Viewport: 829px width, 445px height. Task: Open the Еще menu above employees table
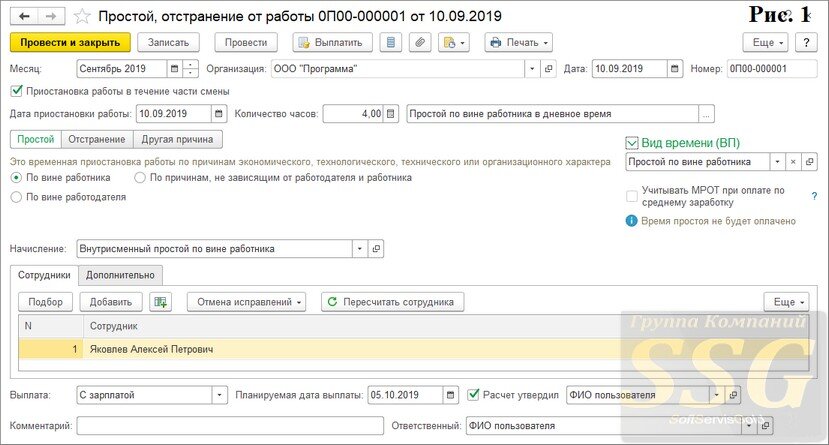pos(787,302)
